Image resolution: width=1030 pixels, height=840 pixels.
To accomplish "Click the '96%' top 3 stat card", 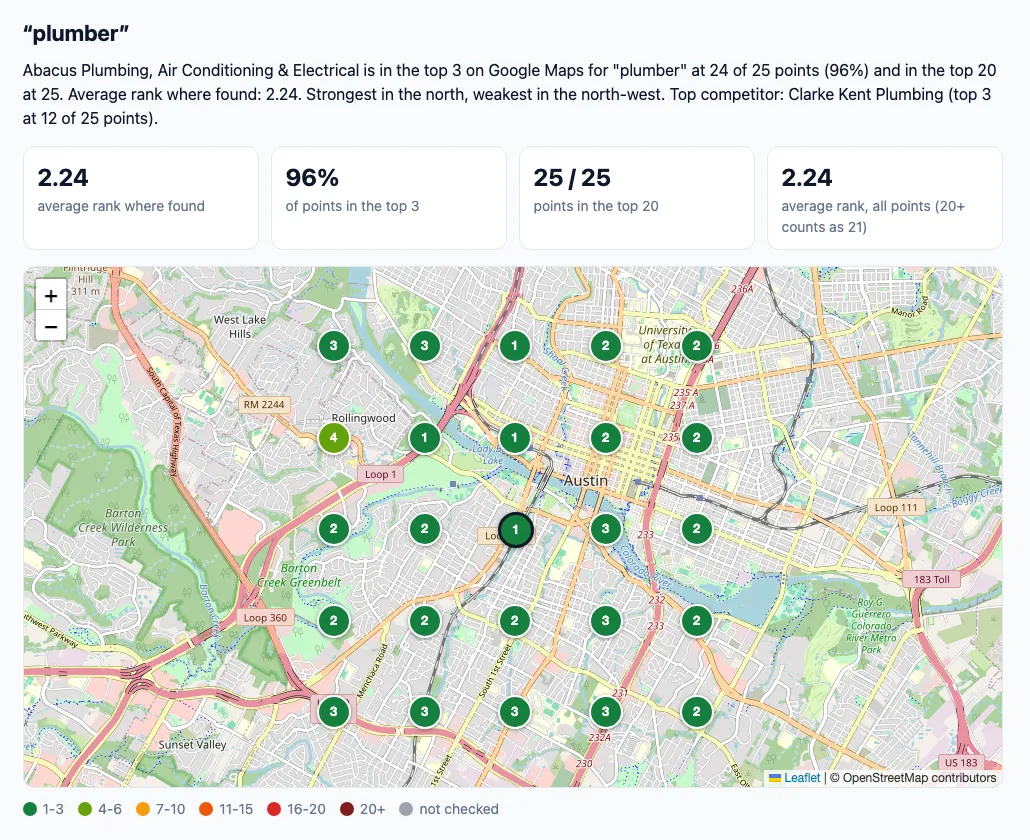I will pyautogui.click(x=389, y=198).
